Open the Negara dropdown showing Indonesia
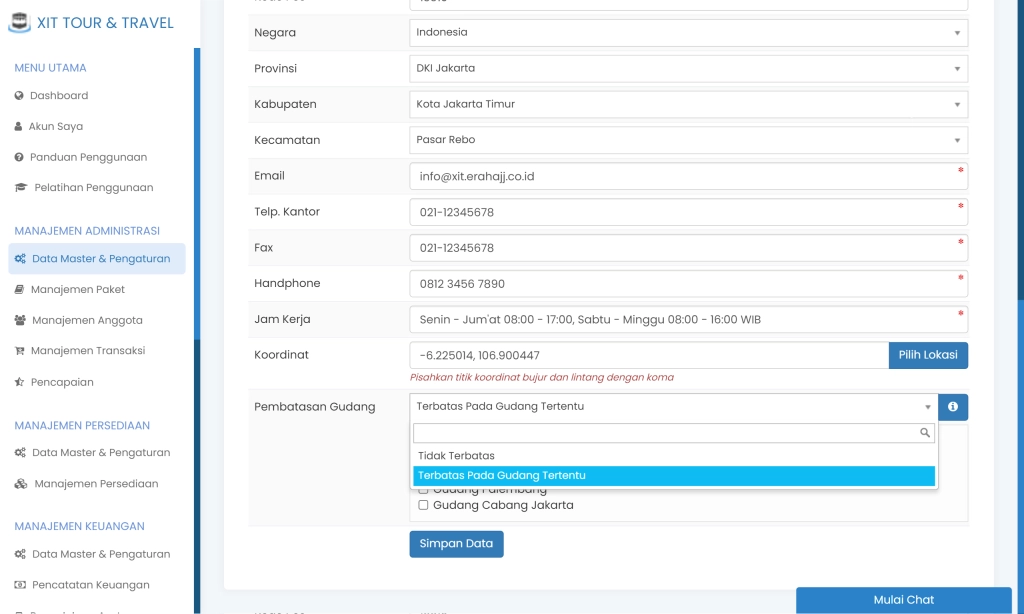Viewport: 1024px width, 614px height. [x=687, y=32]
